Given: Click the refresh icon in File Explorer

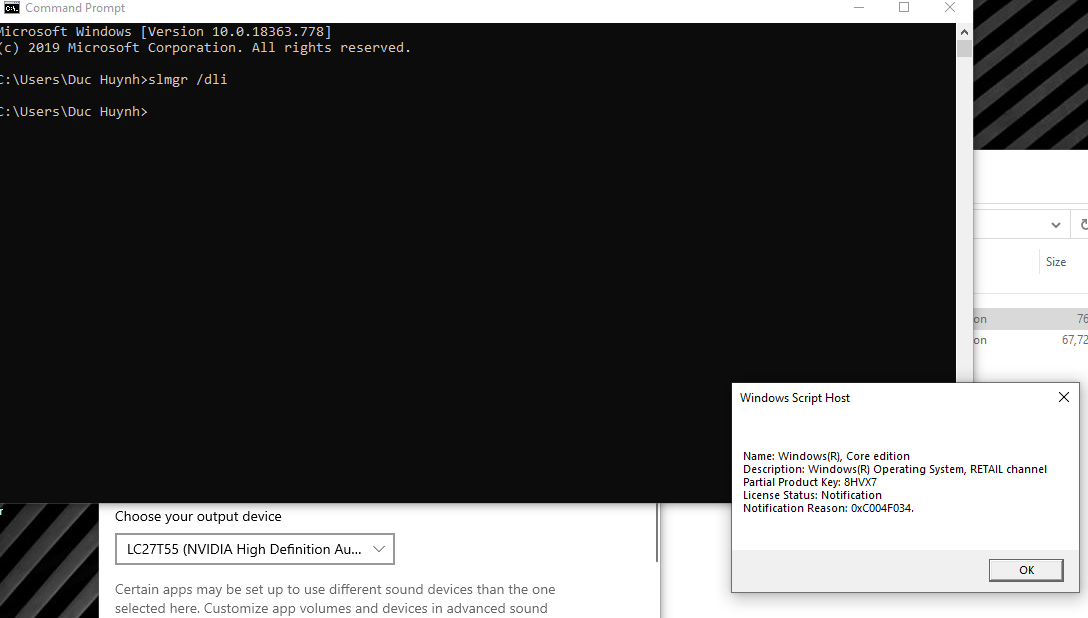Looking at the screenshot, I should click(x=1083, y=225).
